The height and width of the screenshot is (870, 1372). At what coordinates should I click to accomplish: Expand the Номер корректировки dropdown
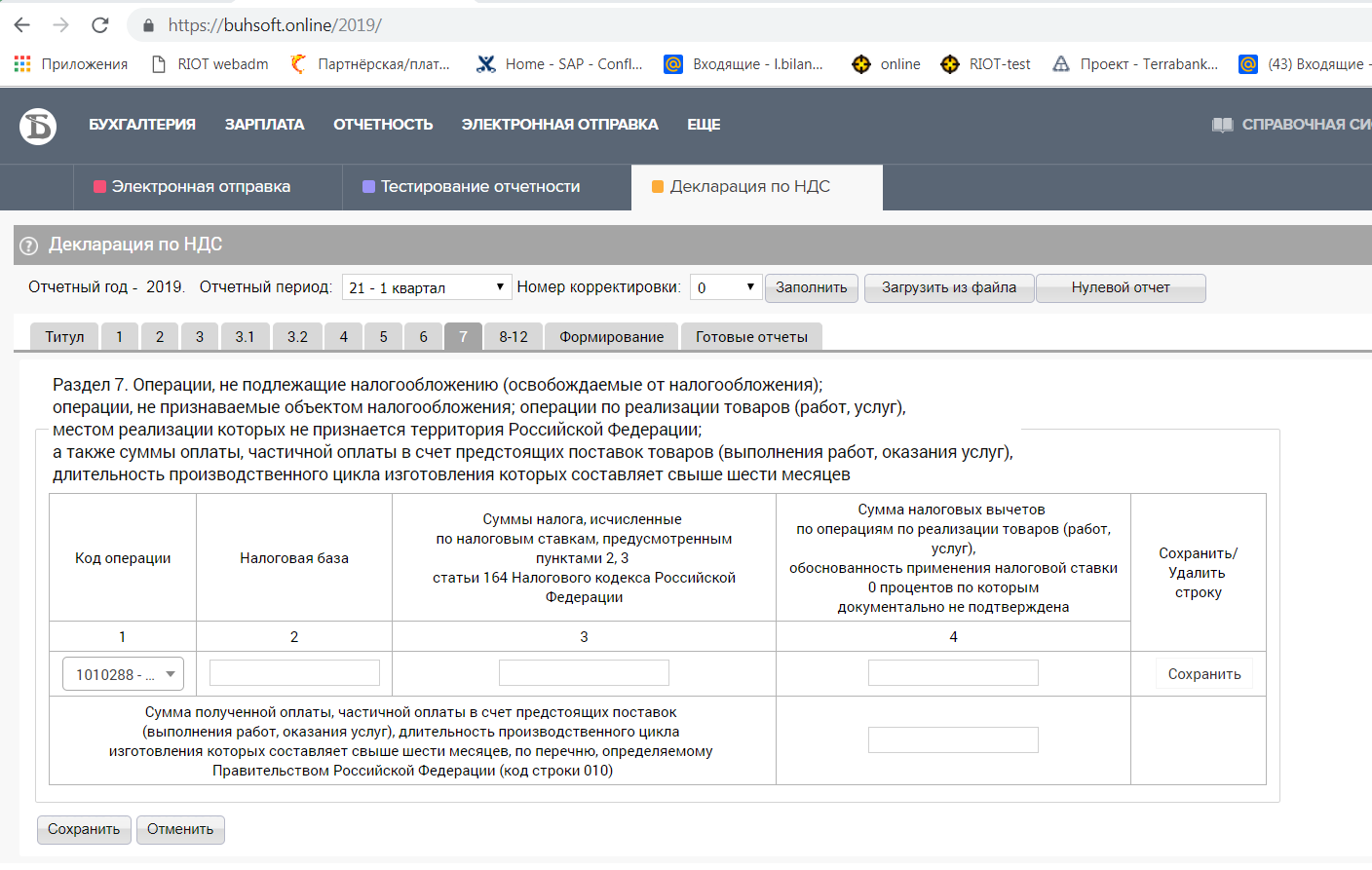click(725, 287)
